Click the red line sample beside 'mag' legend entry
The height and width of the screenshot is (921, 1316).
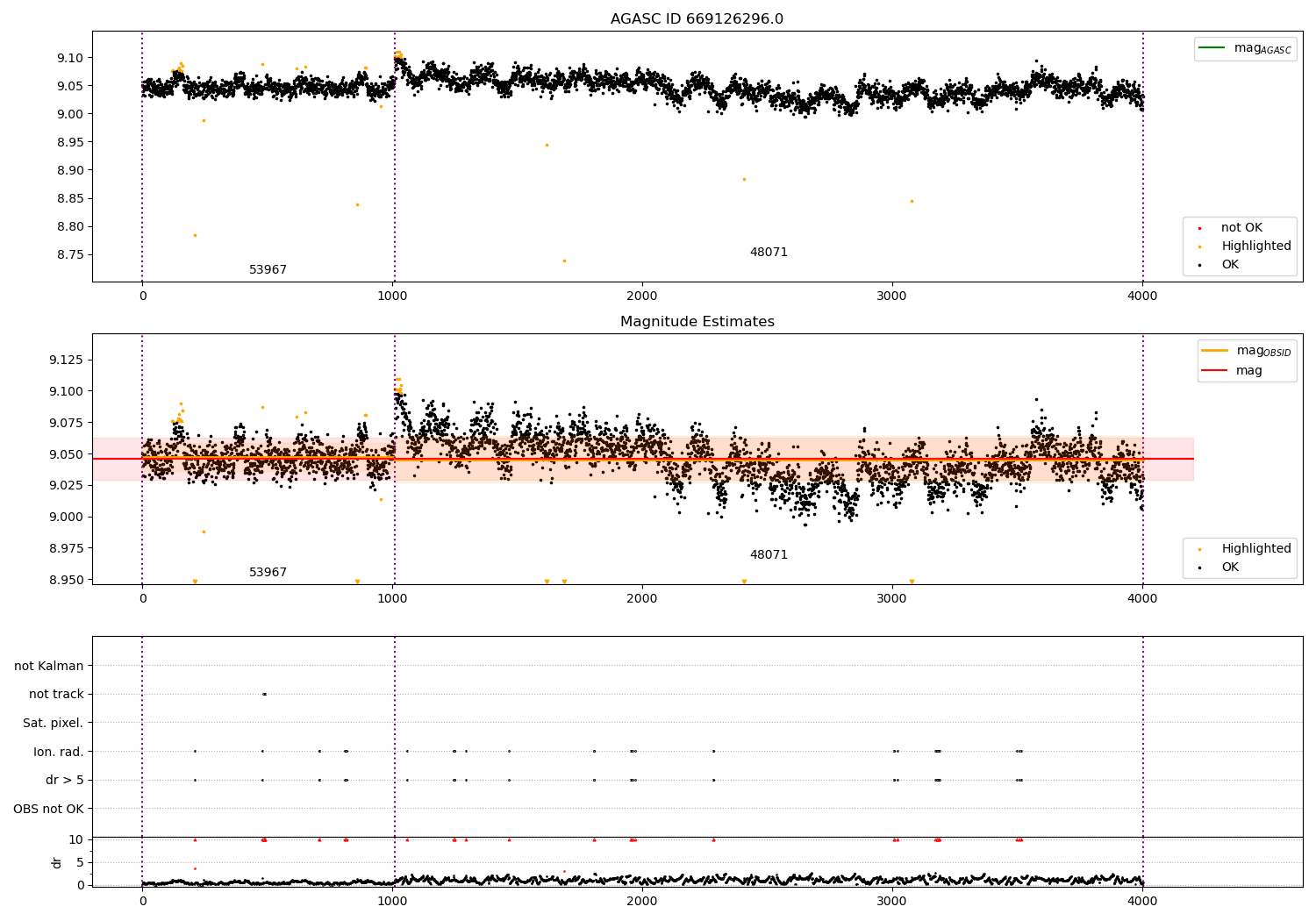(1214, 370)
